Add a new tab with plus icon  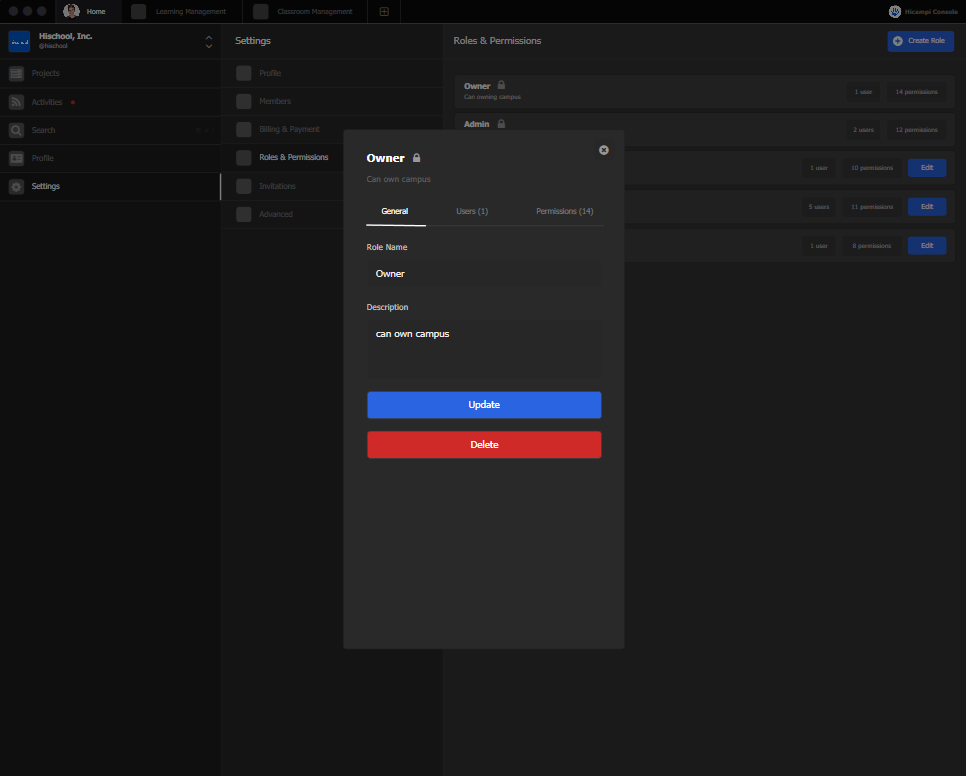tap(385, 12)
